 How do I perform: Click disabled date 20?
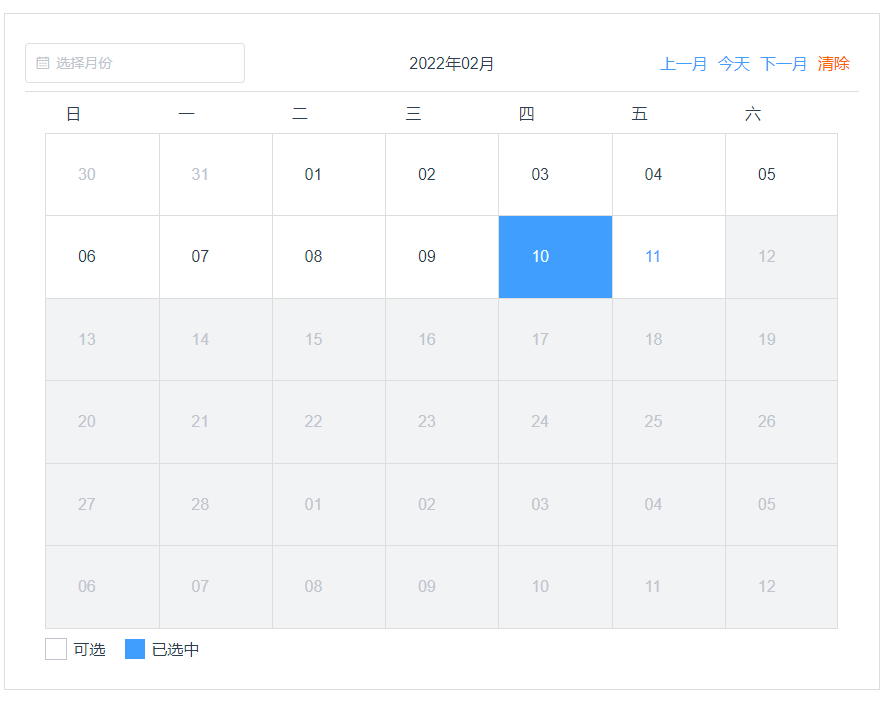click(x=102, y=422)
